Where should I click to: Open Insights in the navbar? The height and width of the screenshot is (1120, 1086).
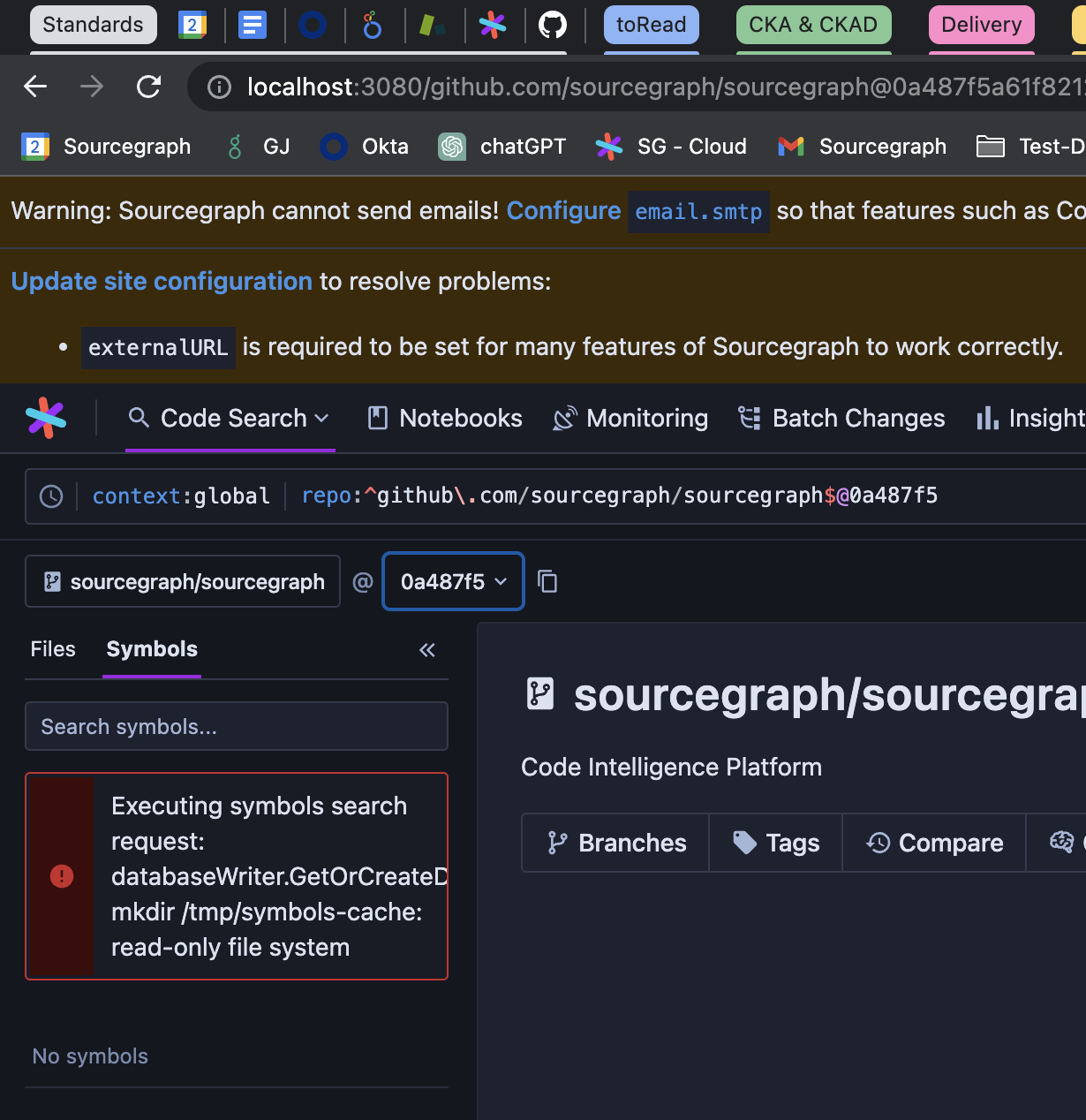point(1030,418)
